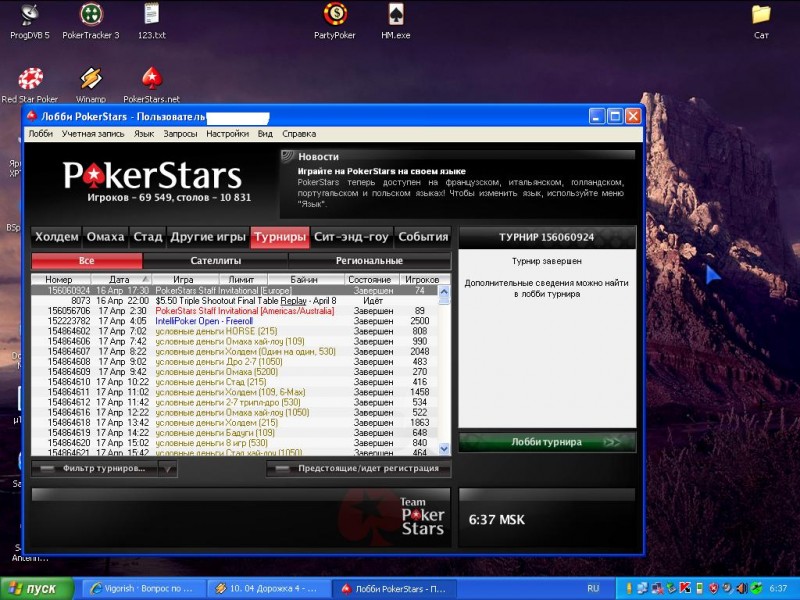Open PokerStars.net desktop shortcut
This screenshot has height=600, width=800.
[x=152, y=85]
